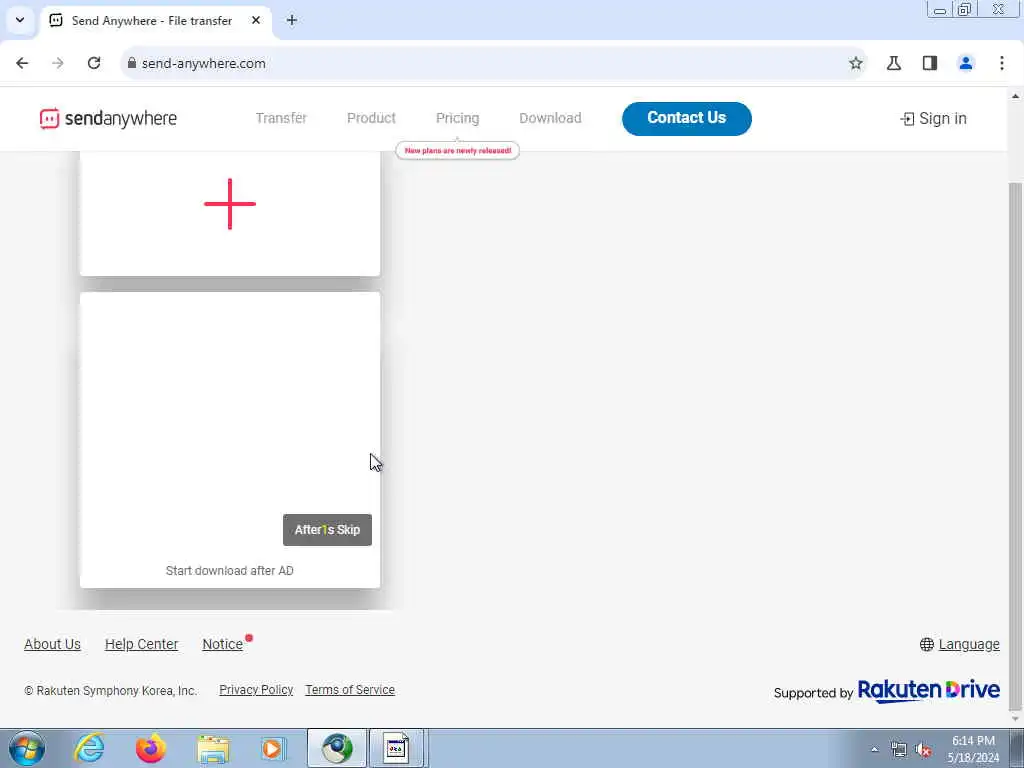Open the Privacy Policy link
The height and width of the screenshot is (768, 1024).
pos(256,690)
